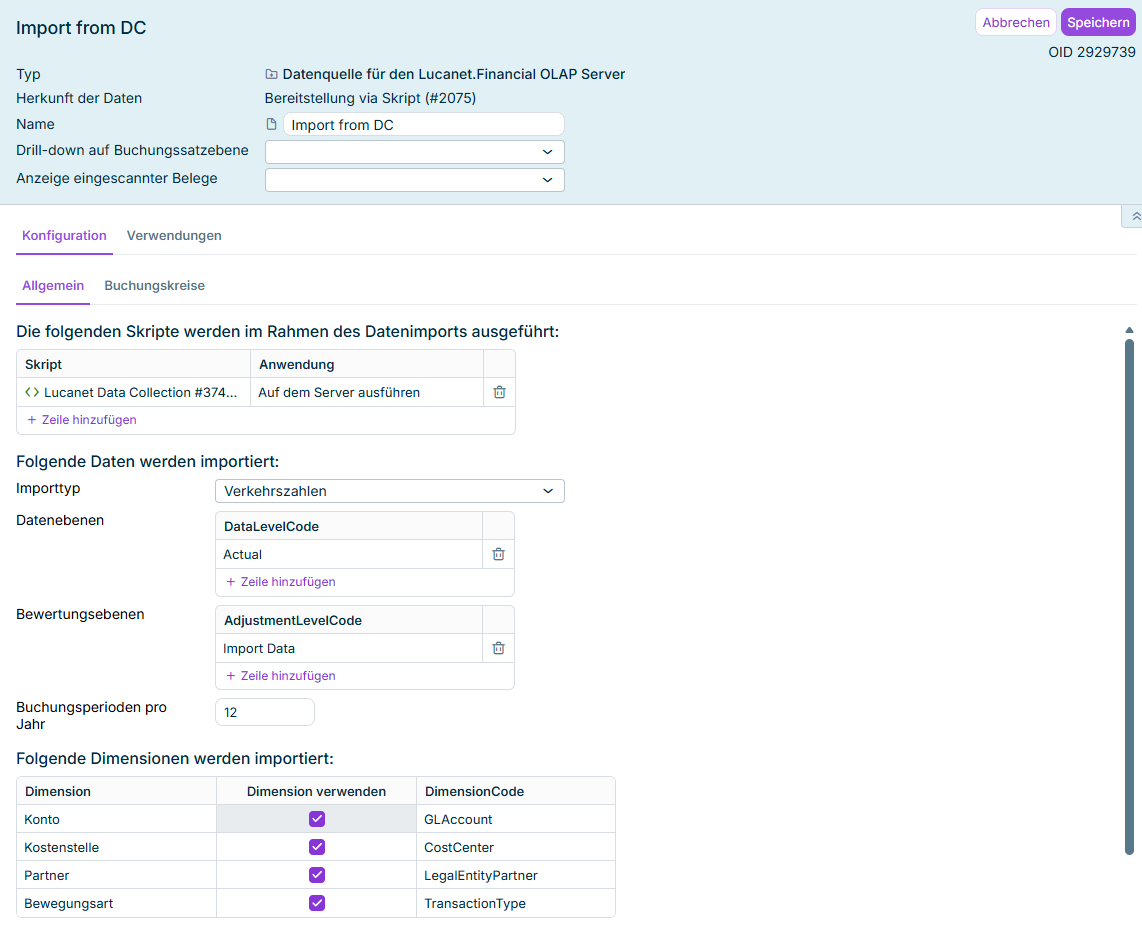Uncheck the Kostenstelle dimension checkbox
Viewport: 1142px width, 927px height.
(x=317, y=847)
